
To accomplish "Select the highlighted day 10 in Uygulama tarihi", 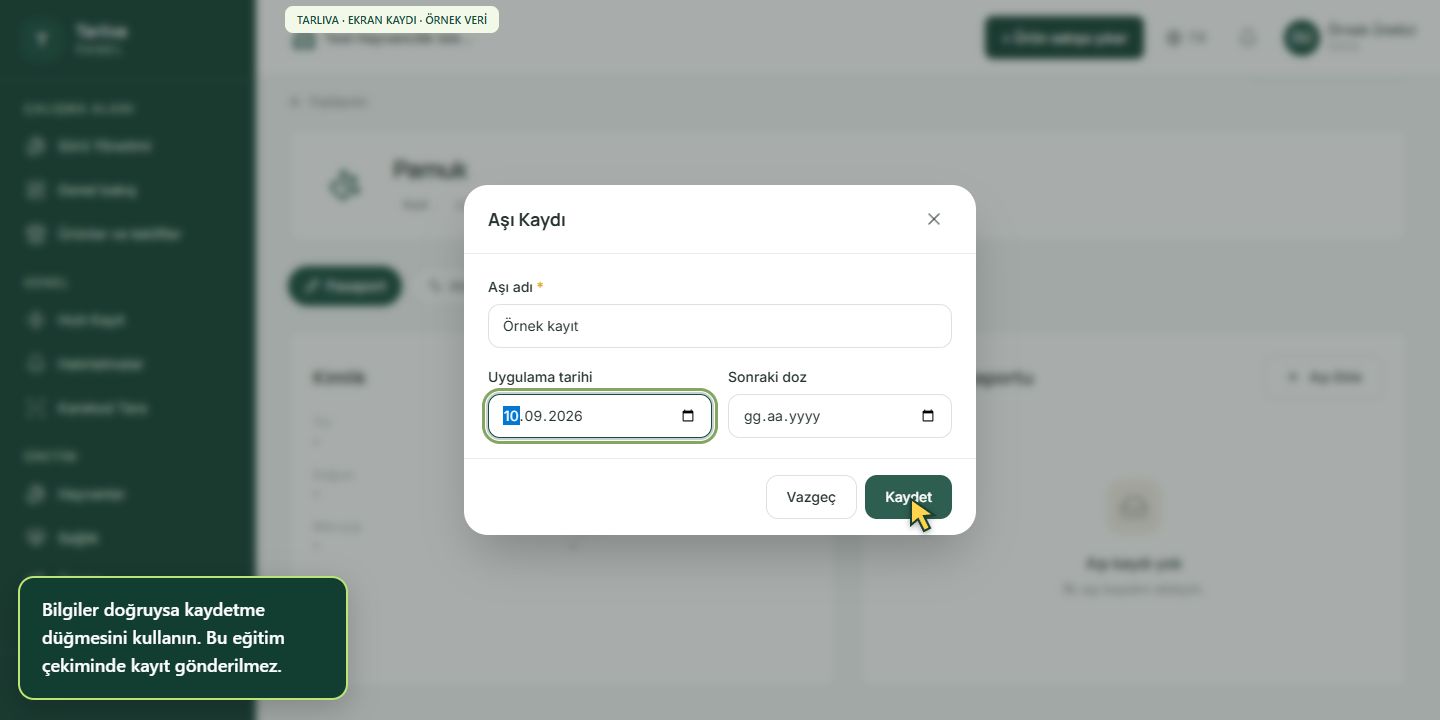I will tap(511, 416).
